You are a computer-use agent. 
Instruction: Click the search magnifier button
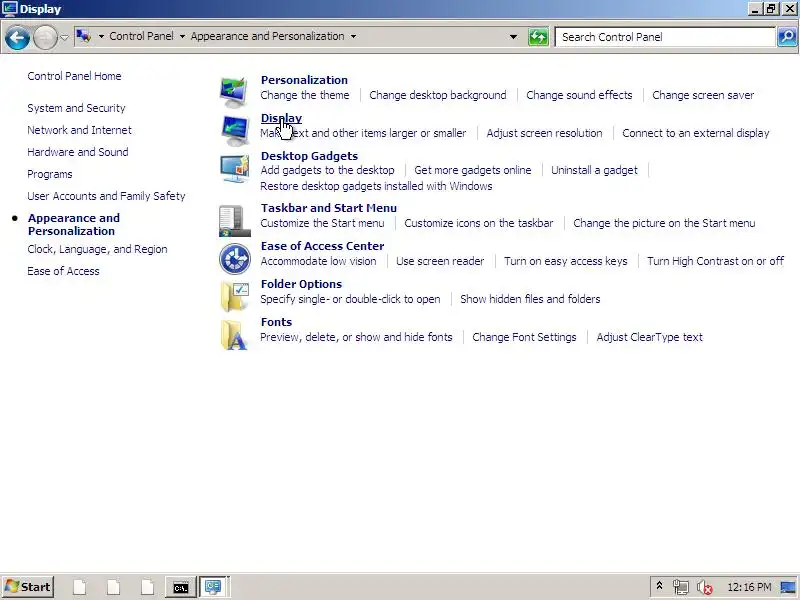point(787,37)
